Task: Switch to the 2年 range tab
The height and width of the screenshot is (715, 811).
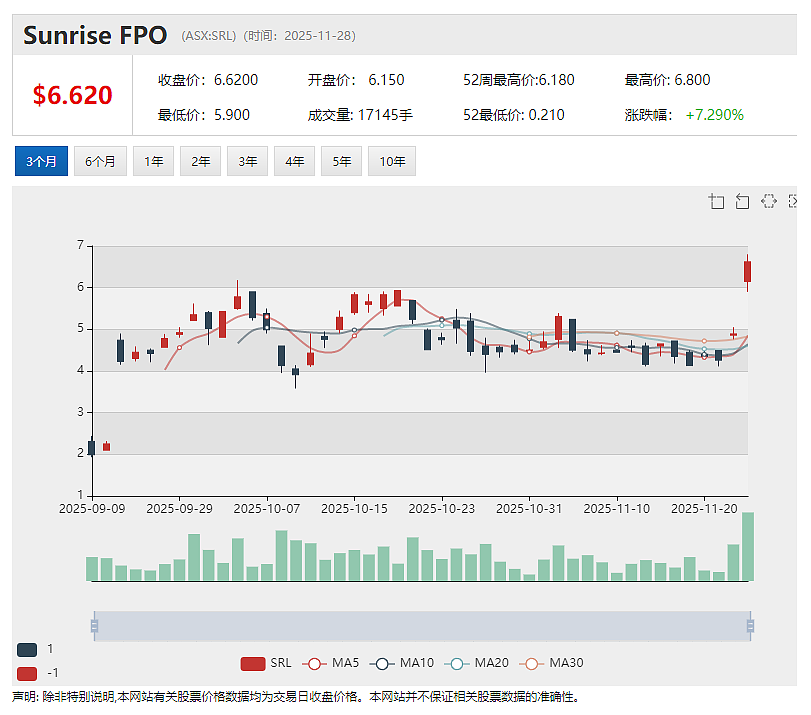Action: pos(201,161)
